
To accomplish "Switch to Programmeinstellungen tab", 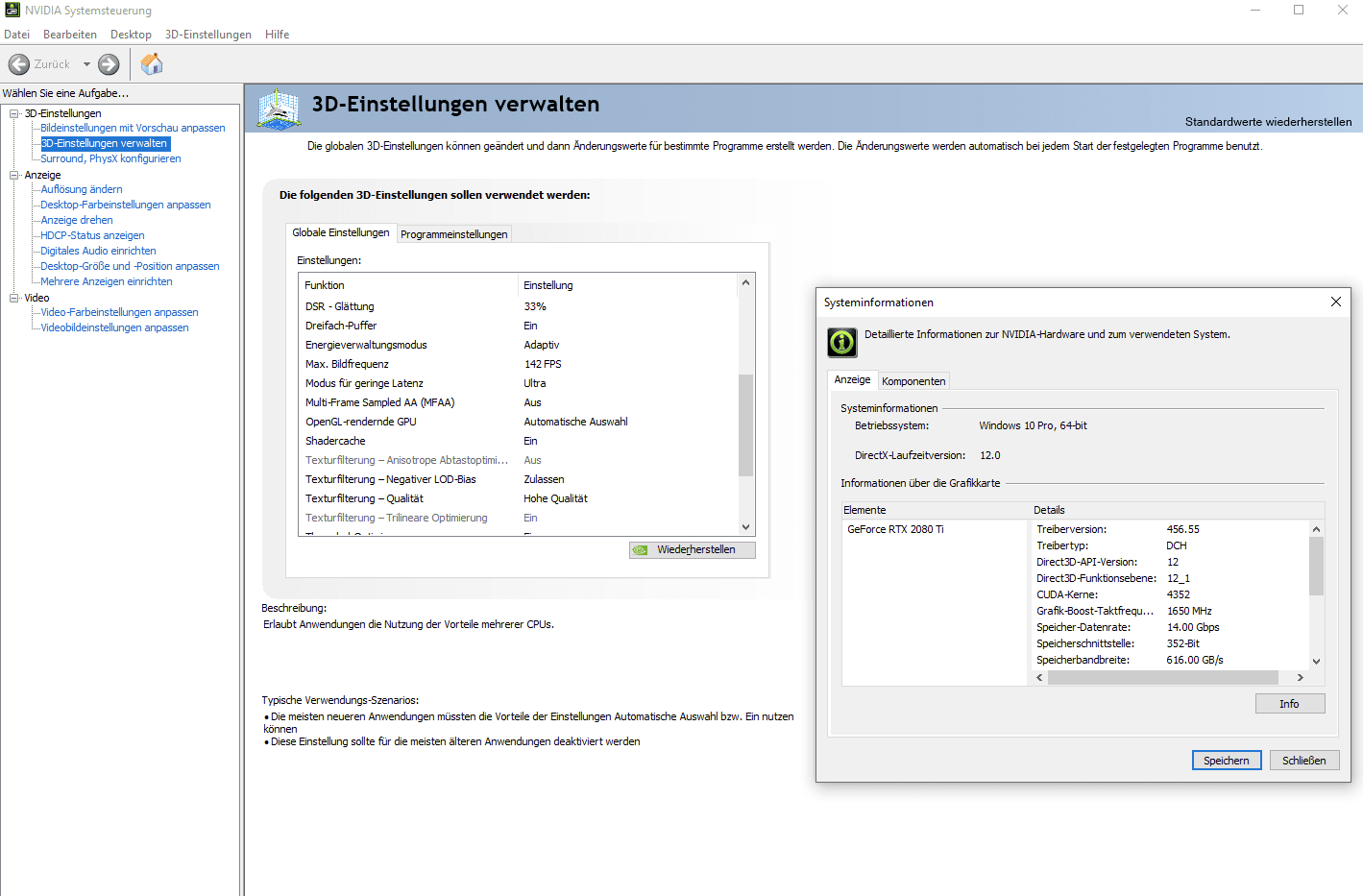I will coord(453,234).
